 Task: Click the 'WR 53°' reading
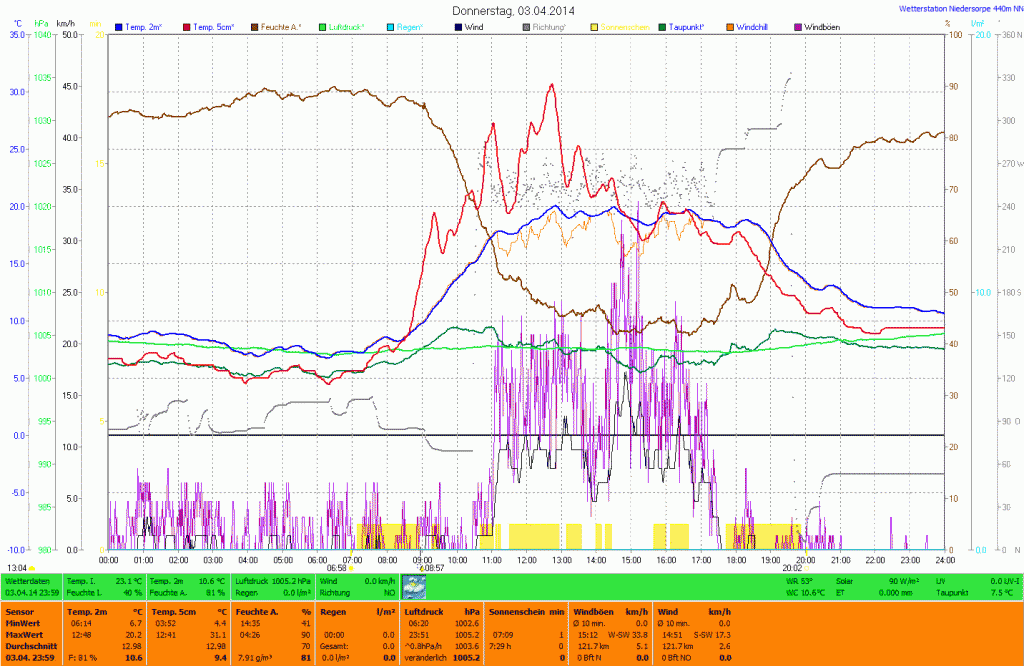[799, 581]
